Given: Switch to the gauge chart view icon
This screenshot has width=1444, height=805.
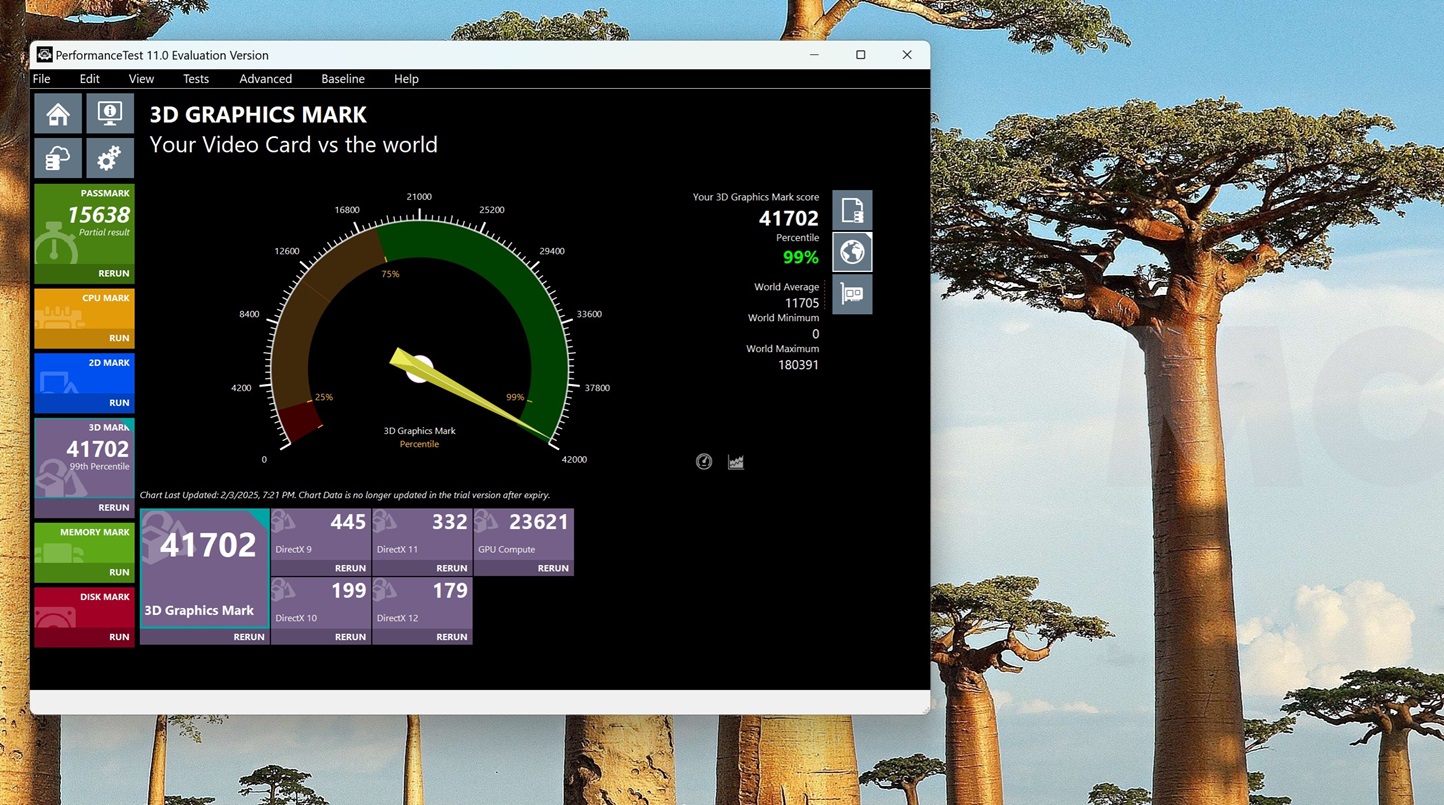Looking at the screenshot, I should [x=704, y=462].
